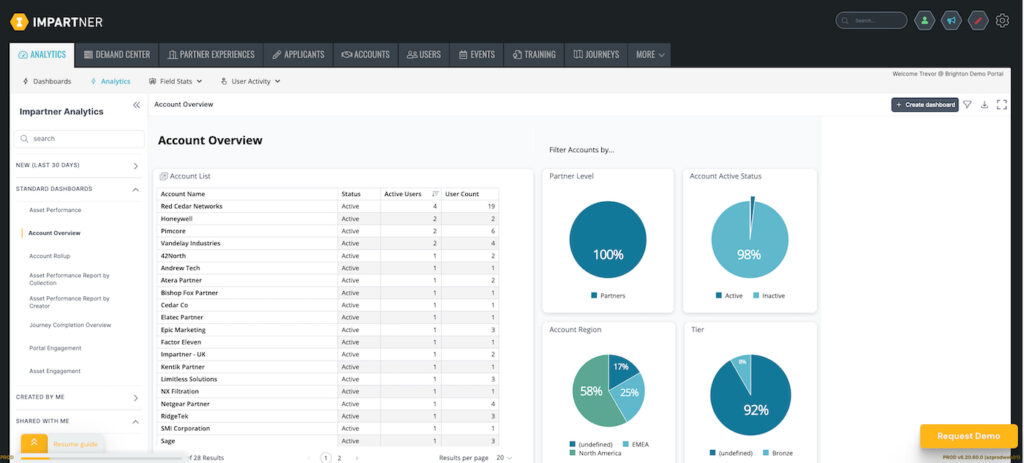Toggle the Partners legend swatch
1024x463 pixels.
594,296
